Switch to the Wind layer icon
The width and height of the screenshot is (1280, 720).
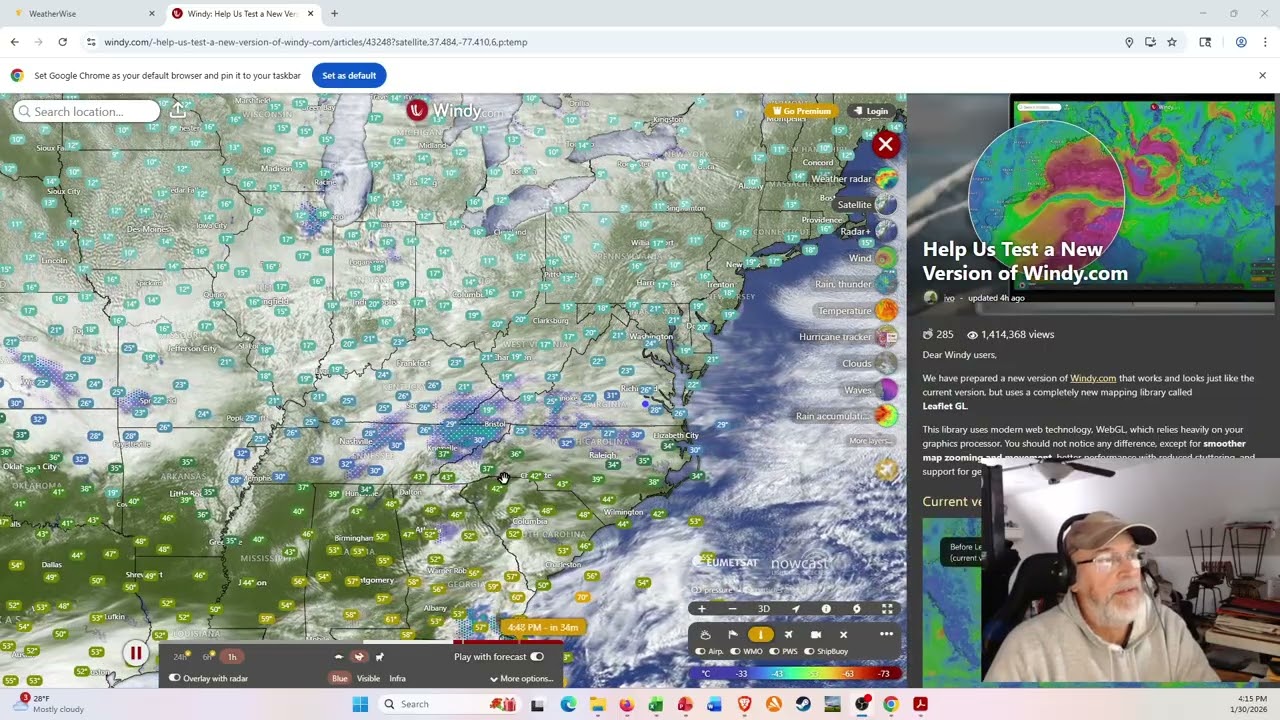pos(886,258)
